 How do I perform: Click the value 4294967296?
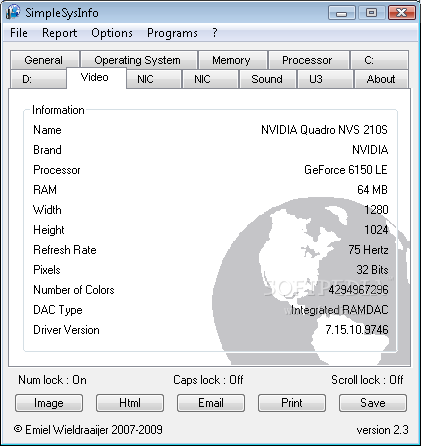pyautogui.click(x=358, y=290)
